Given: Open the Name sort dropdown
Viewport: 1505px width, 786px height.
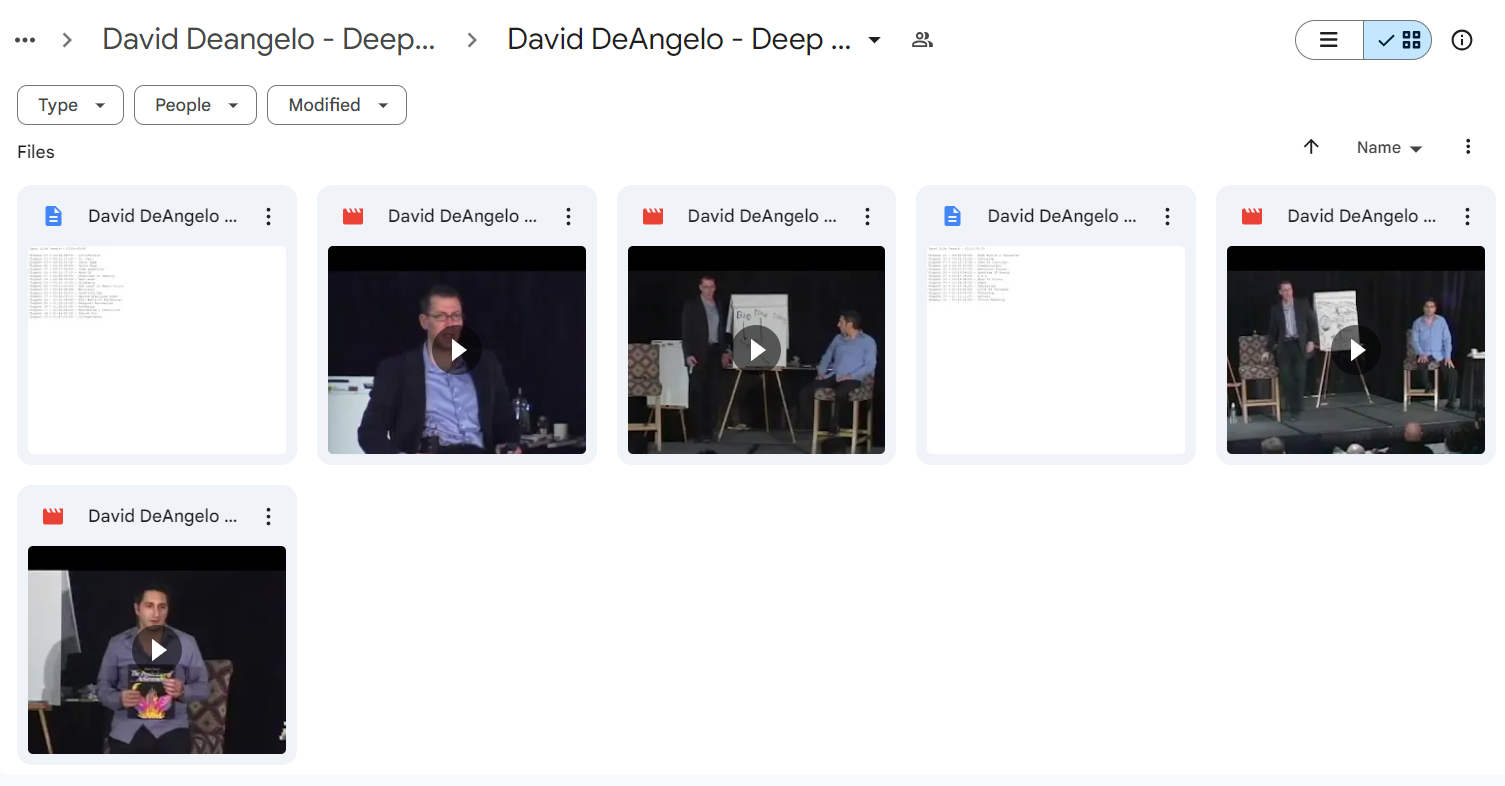Looking at the screenshot, I should click(1389, 147).
